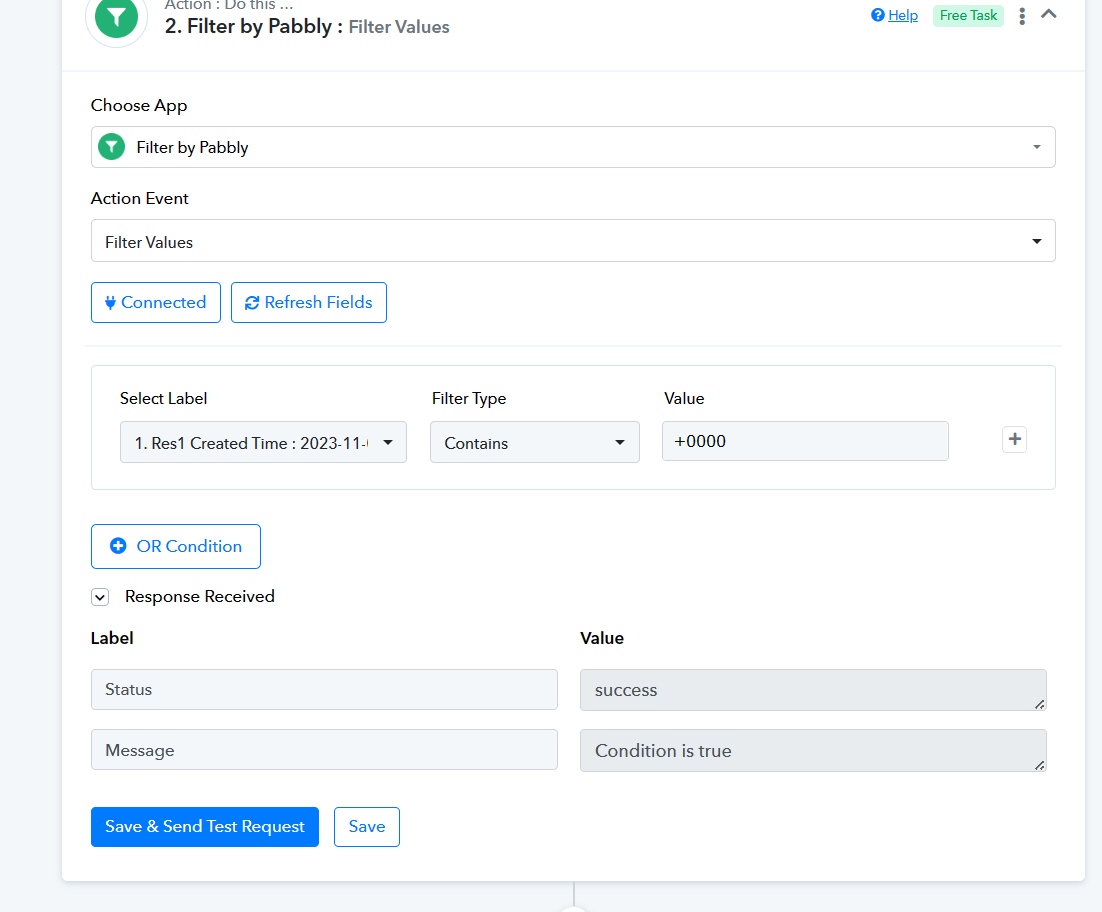Click the resize handle of success field

(x=1039, y=704)
